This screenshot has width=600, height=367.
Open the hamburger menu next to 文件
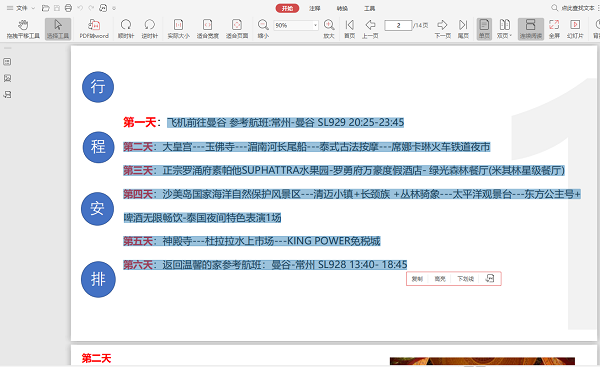click(x=10, y=8)
